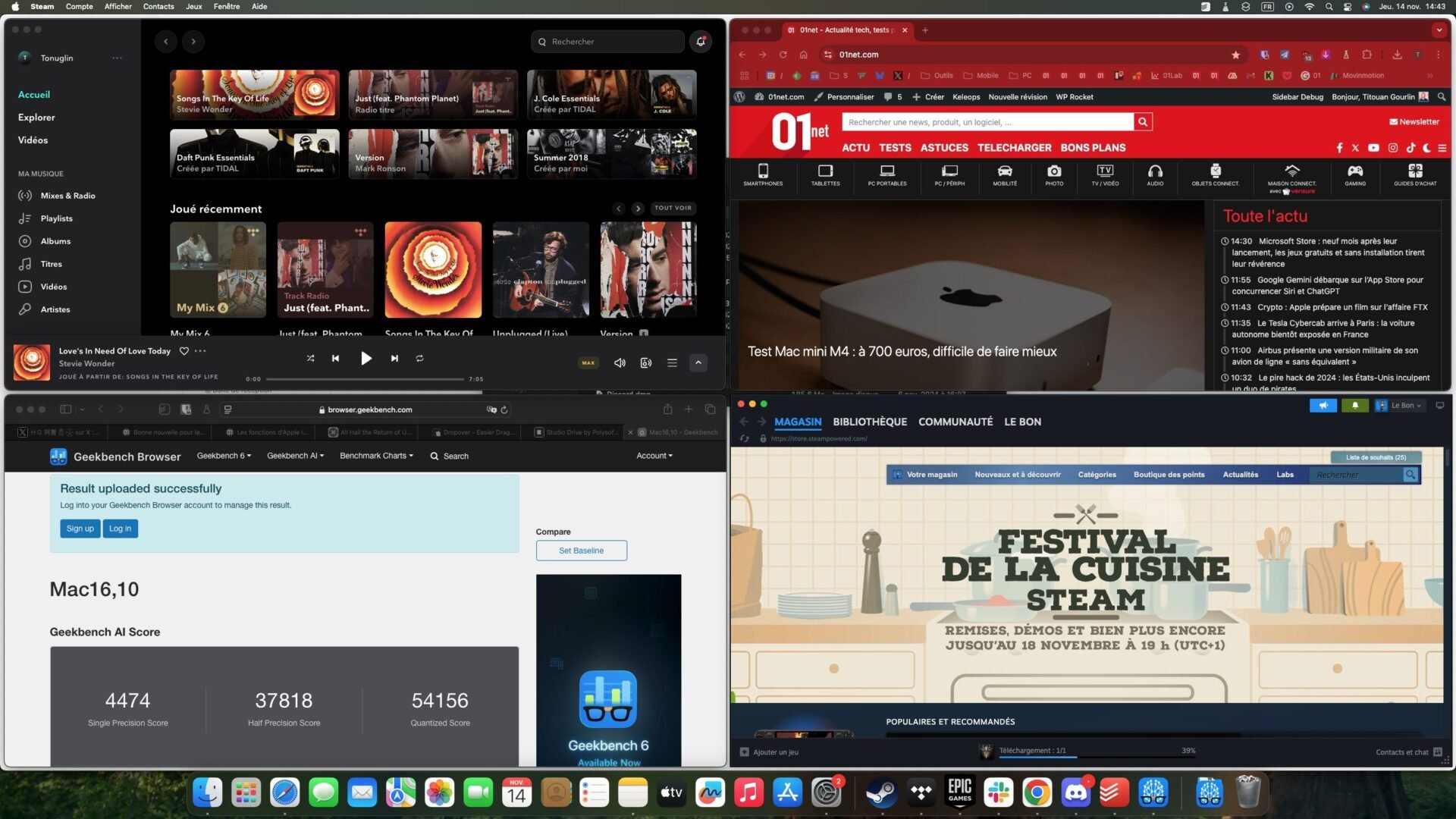Open the Tonuglin profile options menu
Image resolution: width=1456 pixels, height=819 pixels.
(117, 58)
